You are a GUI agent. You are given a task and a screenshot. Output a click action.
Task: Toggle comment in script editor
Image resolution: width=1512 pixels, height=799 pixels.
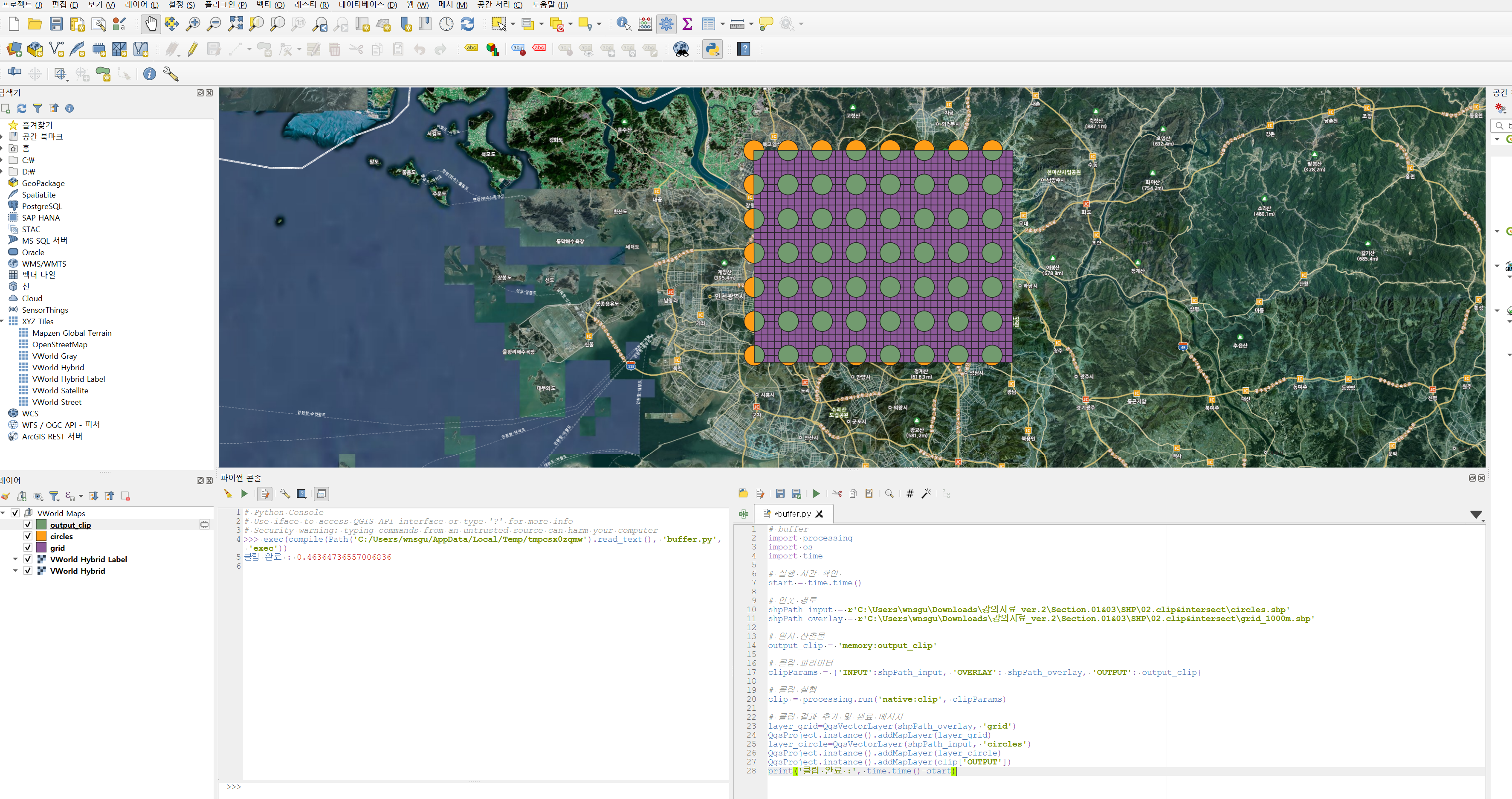(x=910, y=494)
